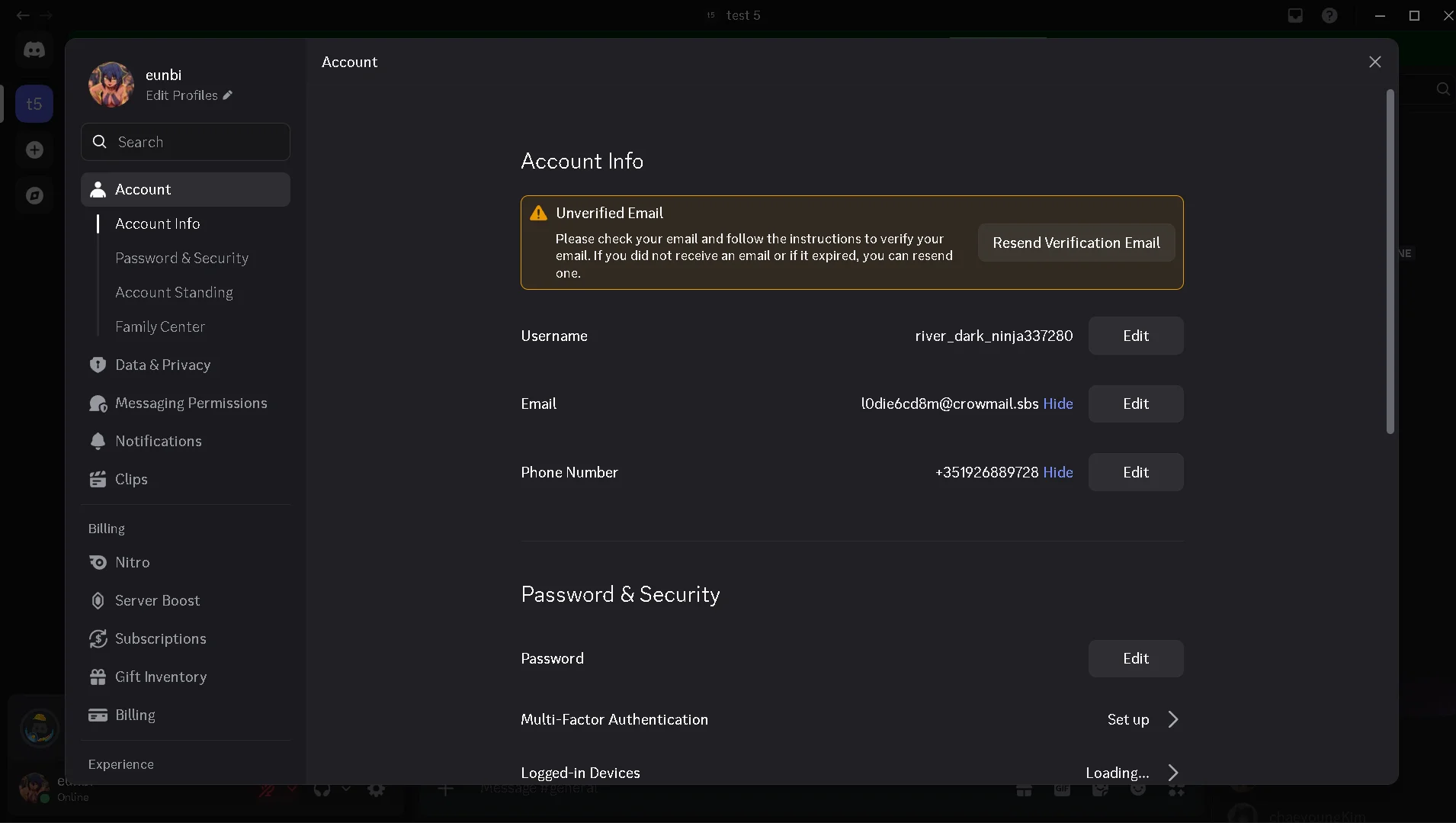This screenshot has width=1456, height=823.
Task: Click the eunbi profile avatar
Action: coord(111,85)
